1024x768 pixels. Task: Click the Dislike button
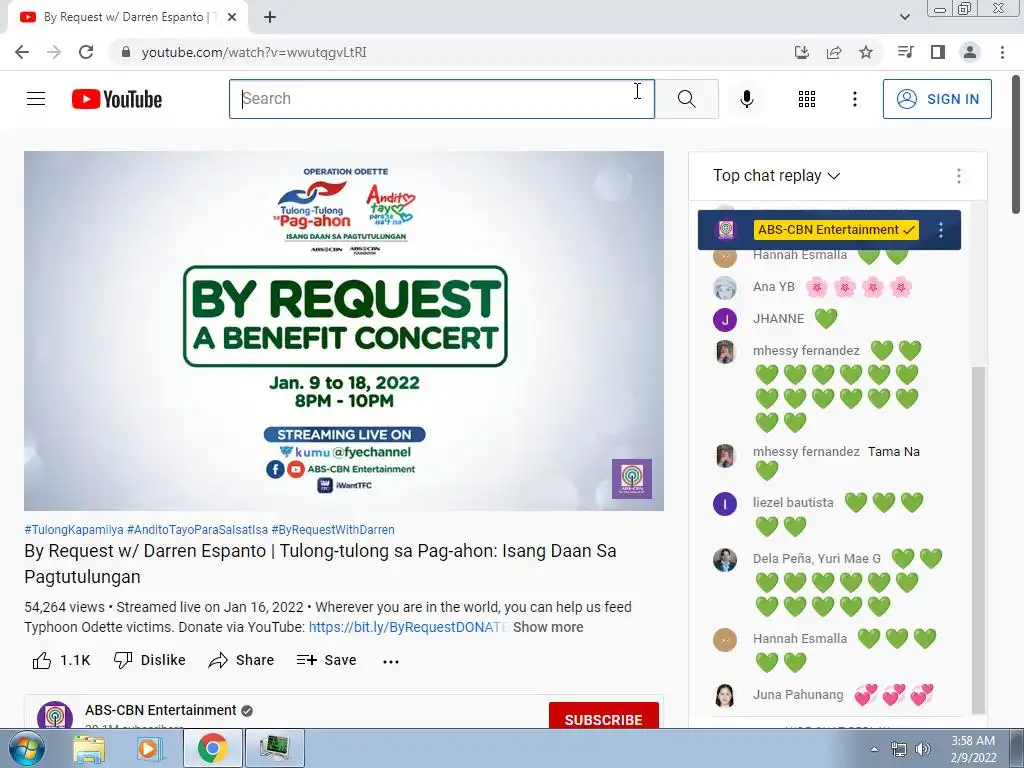150,660
